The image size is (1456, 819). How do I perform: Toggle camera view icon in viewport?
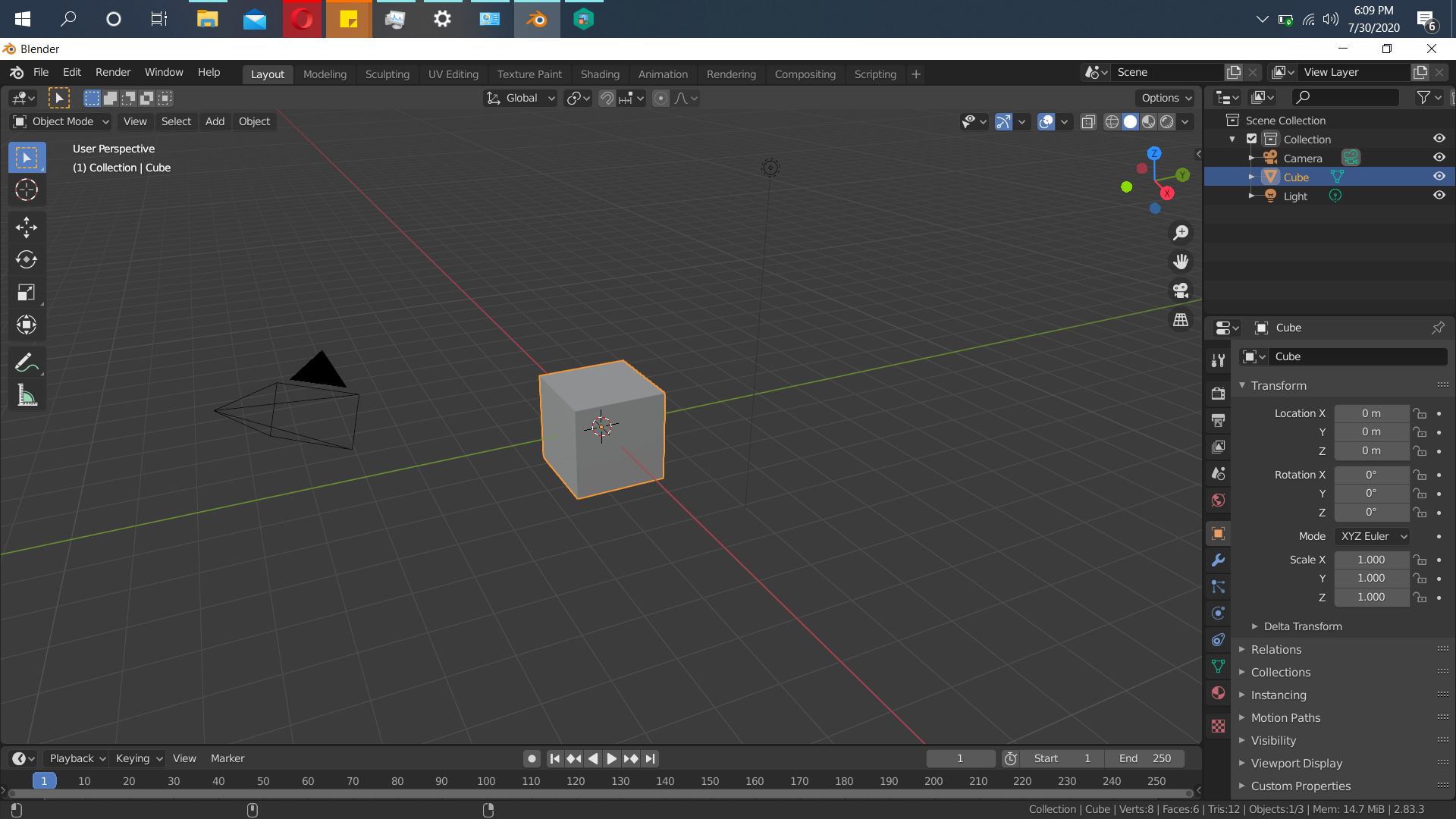(x=1181, y=290)
